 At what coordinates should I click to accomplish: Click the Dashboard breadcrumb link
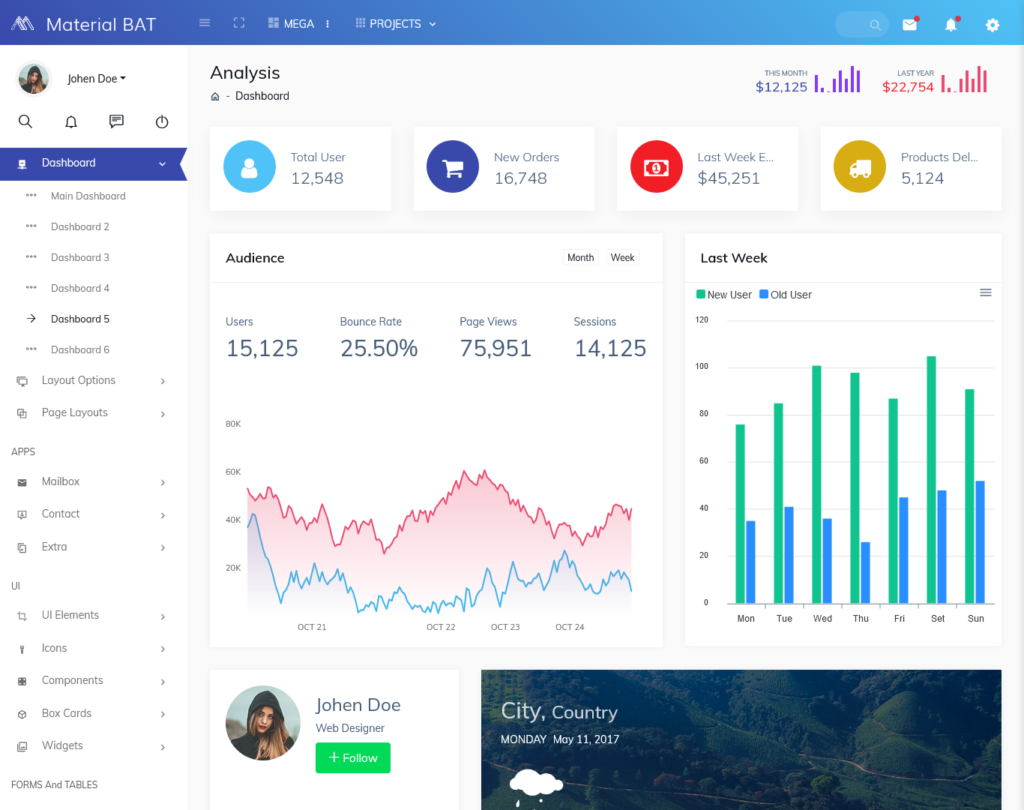point(262,96)
